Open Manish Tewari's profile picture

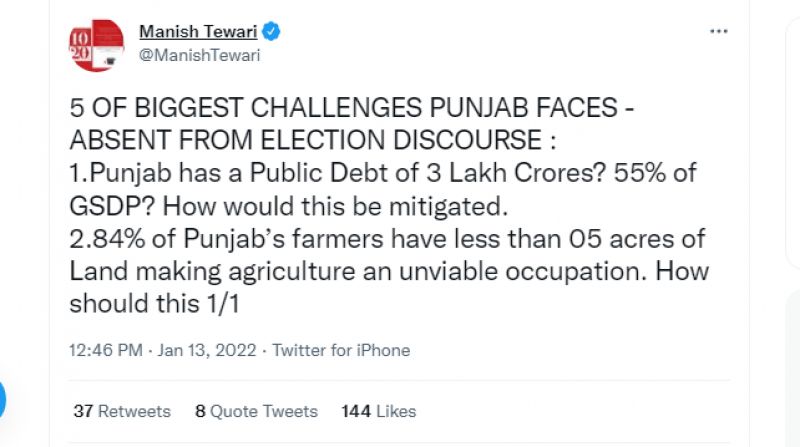[97, 45]
